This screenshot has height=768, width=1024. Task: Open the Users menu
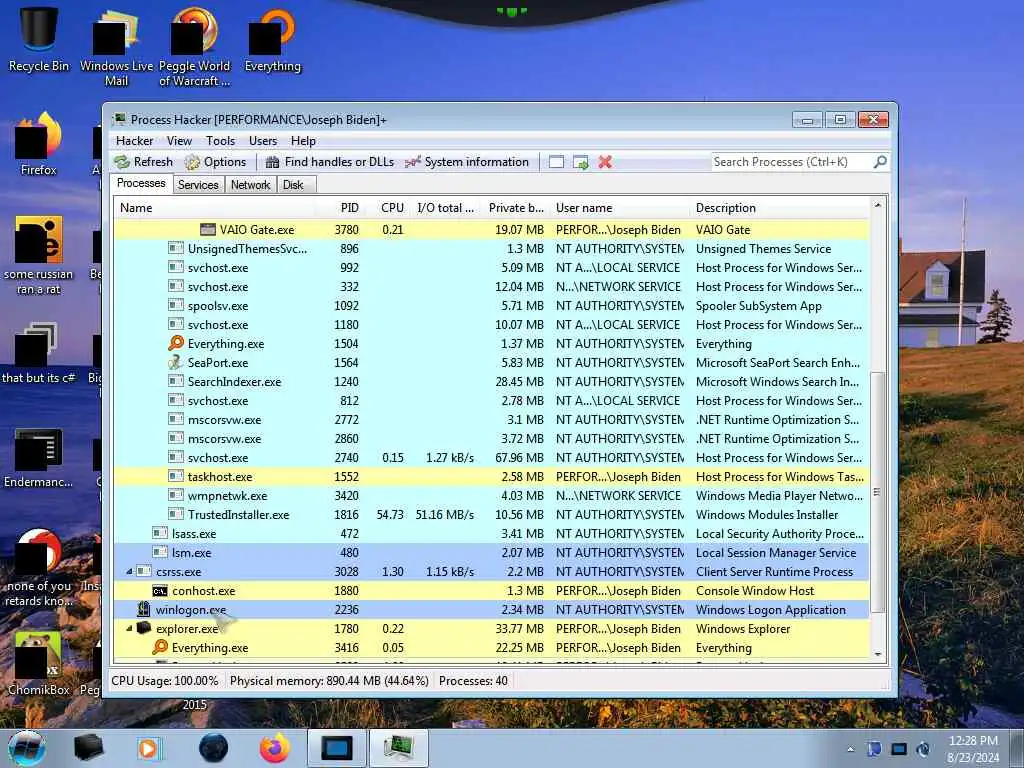click(x=263, y=140)
